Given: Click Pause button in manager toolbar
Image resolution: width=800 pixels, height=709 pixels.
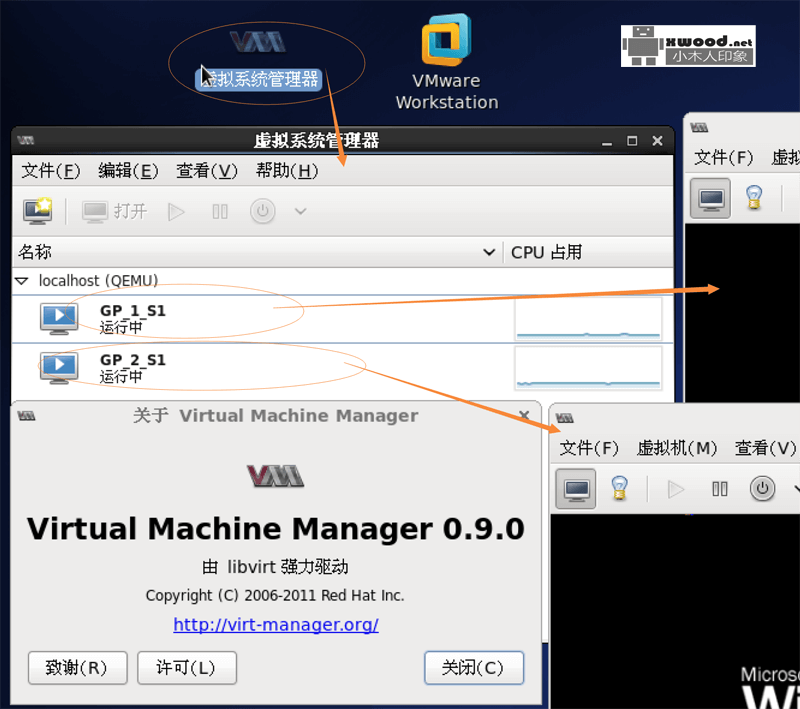Looking at the screenshot, I should point(220,211).
